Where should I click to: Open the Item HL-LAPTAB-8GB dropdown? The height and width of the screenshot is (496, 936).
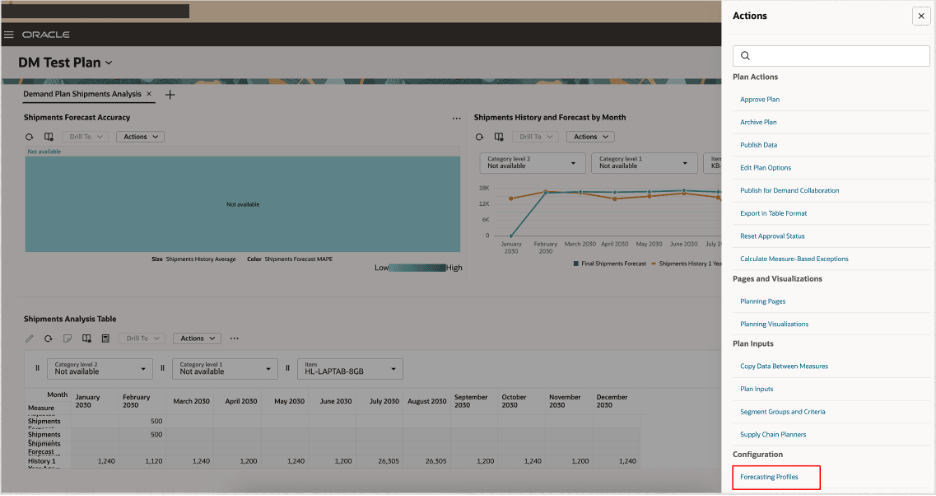350,369
